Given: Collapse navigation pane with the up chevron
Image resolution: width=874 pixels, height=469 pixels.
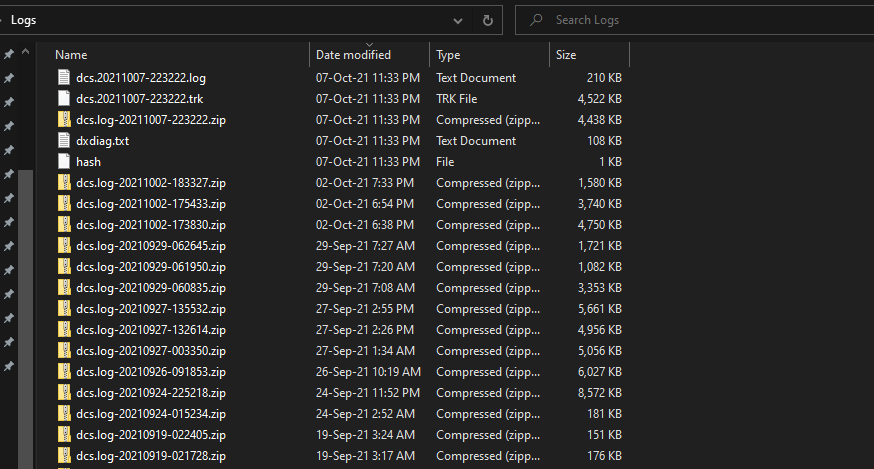Looking at the screenshot, I should 26,52.
